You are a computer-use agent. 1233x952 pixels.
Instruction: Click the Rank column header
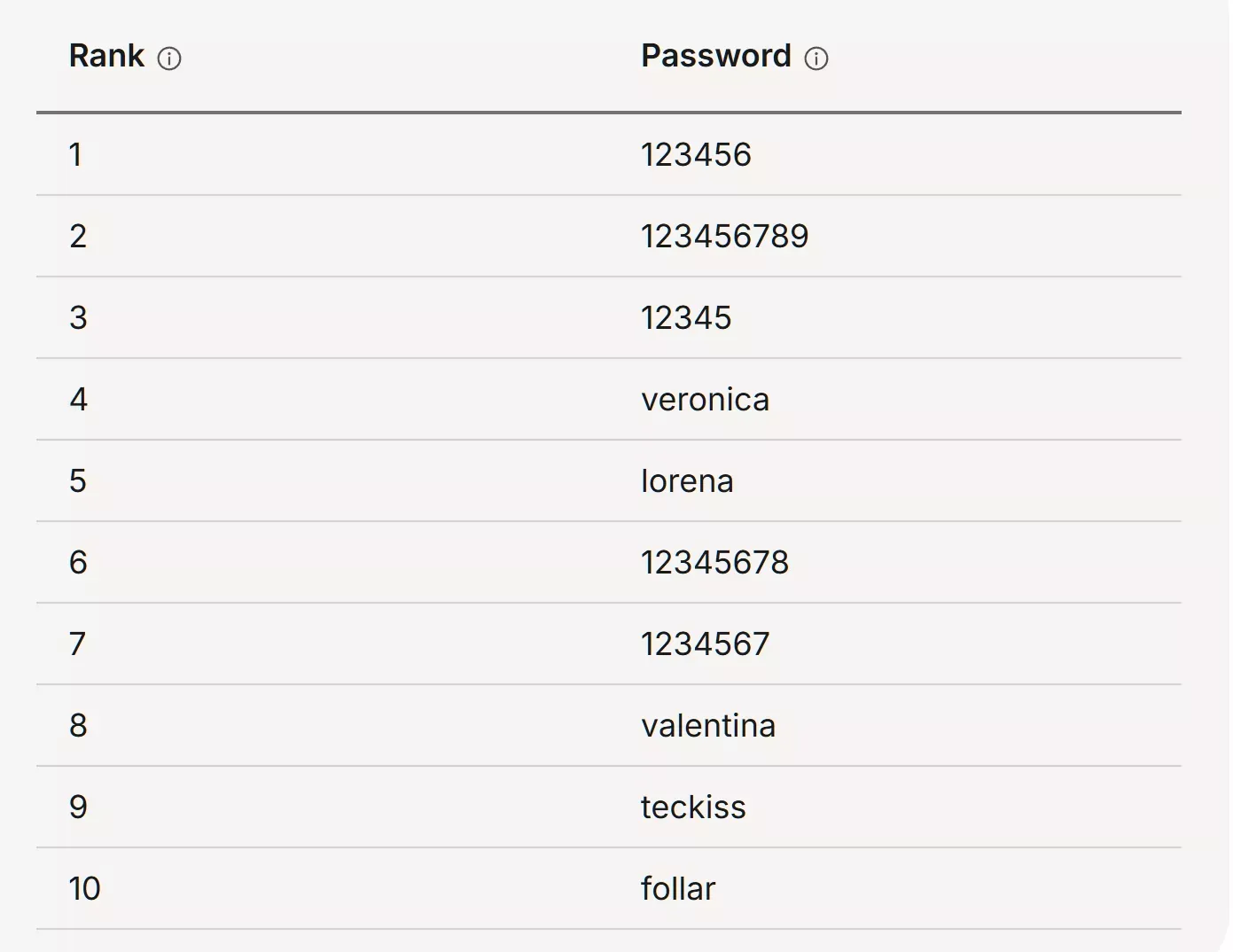tap(106, 56)
